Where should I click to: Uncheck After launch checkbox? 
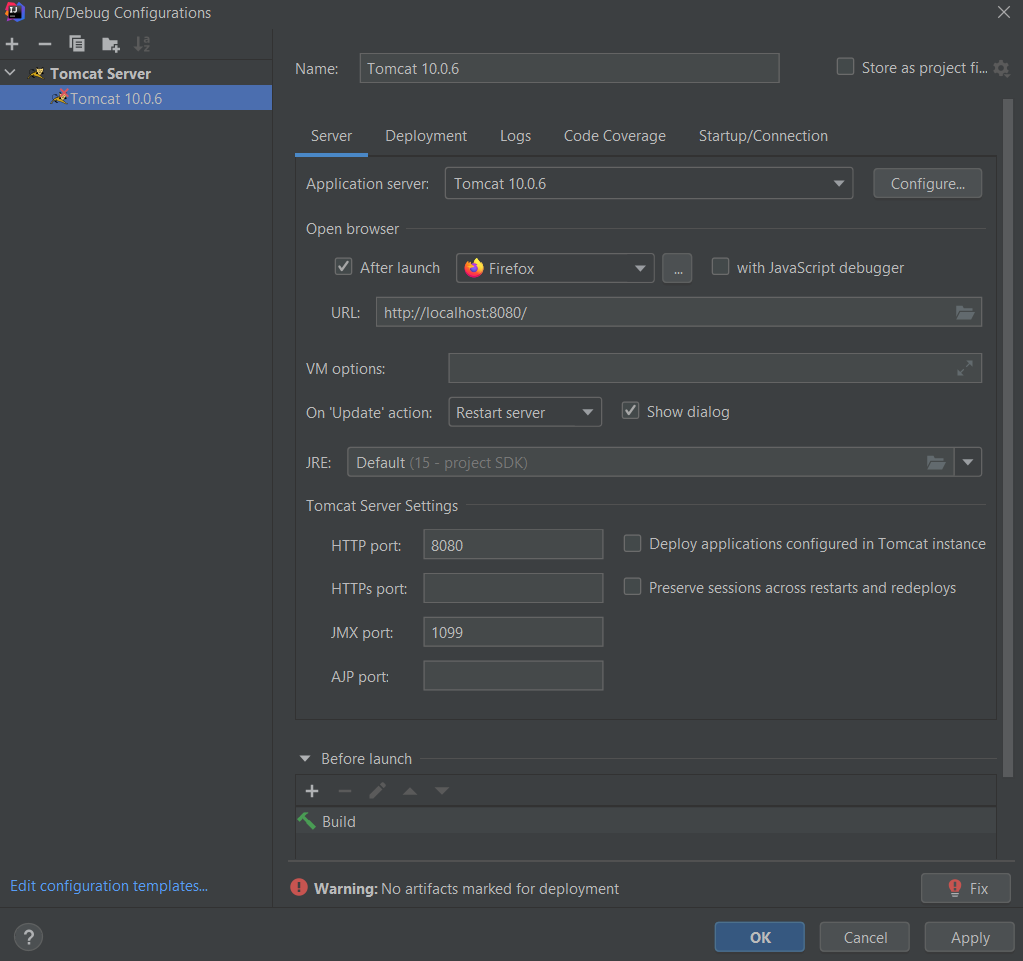[x=343, y=266]
